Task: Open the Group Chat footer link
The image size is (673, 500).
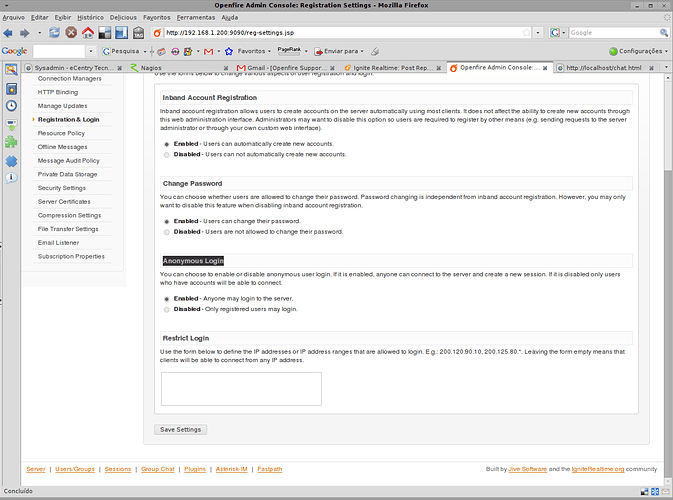Action: click(x=158, y=469)
